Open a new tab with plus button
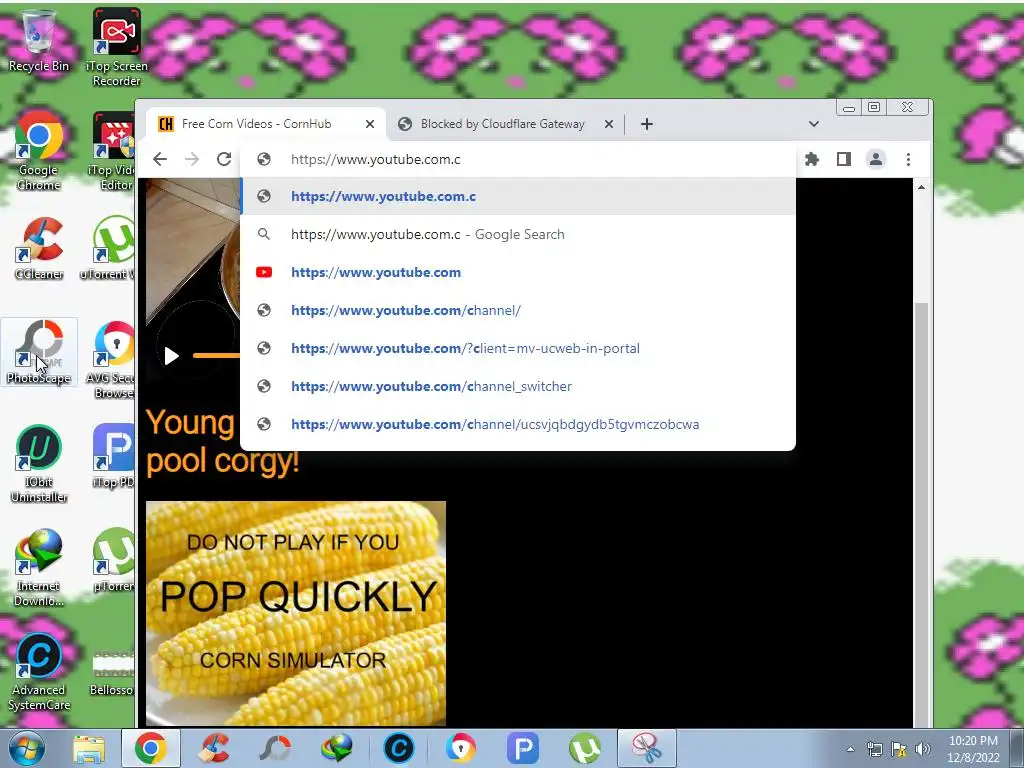The width and height of the screenshot is (1024, 768). (x=647, y=124)
